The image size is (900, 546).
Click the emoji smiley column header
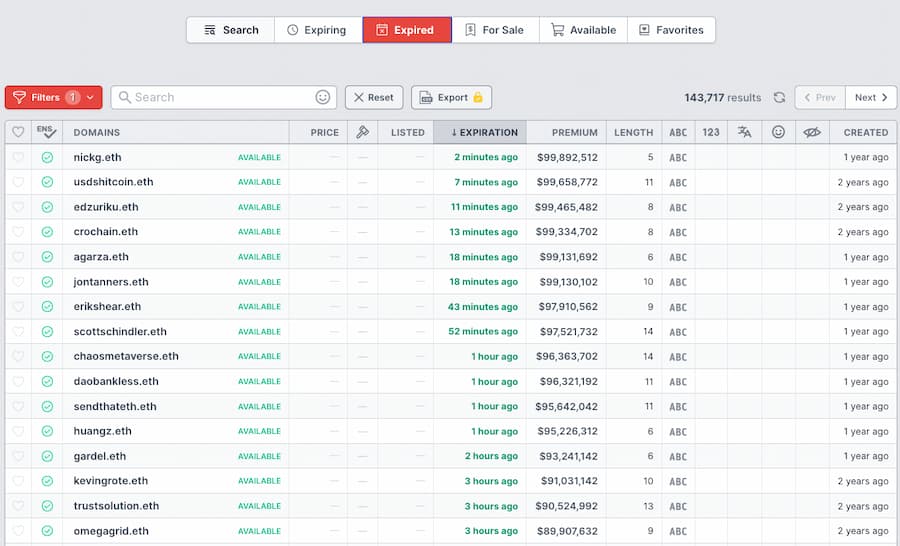tap(778, 132)
